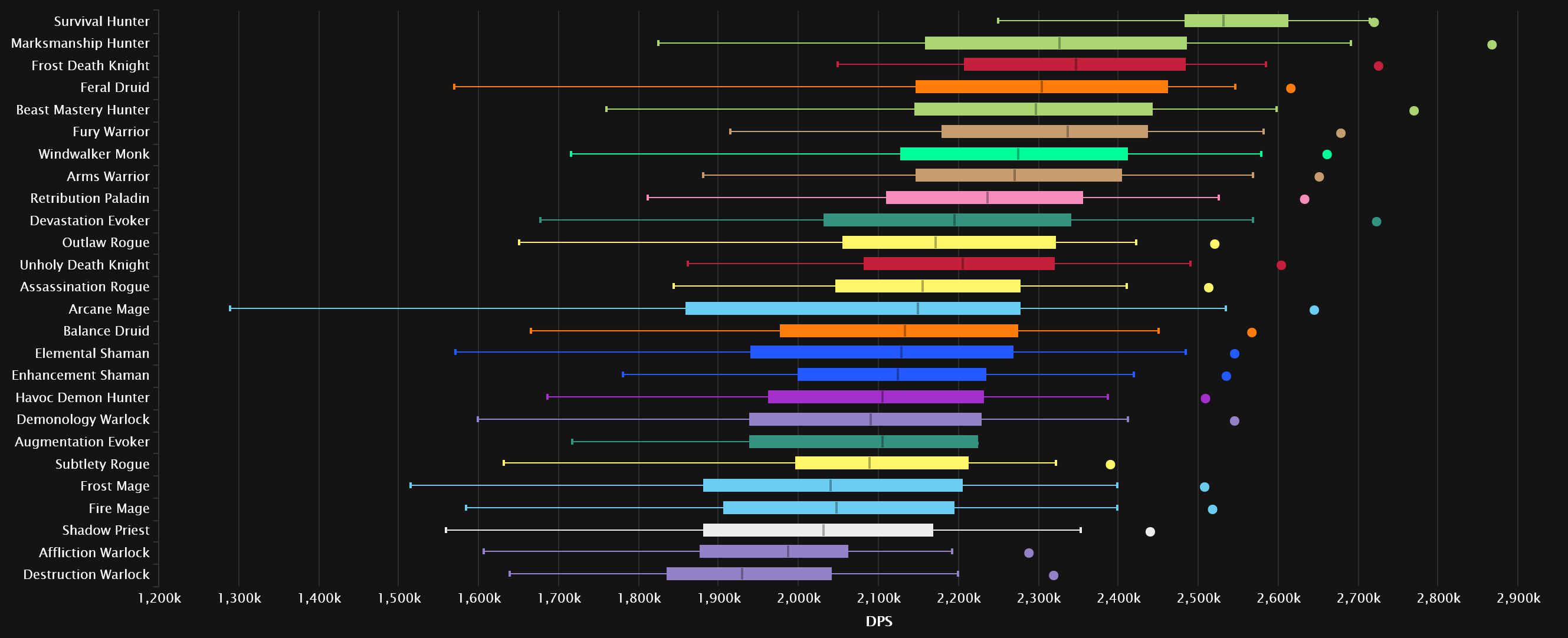
Task: Click the DPS axis title
Action: coord(879,621)
